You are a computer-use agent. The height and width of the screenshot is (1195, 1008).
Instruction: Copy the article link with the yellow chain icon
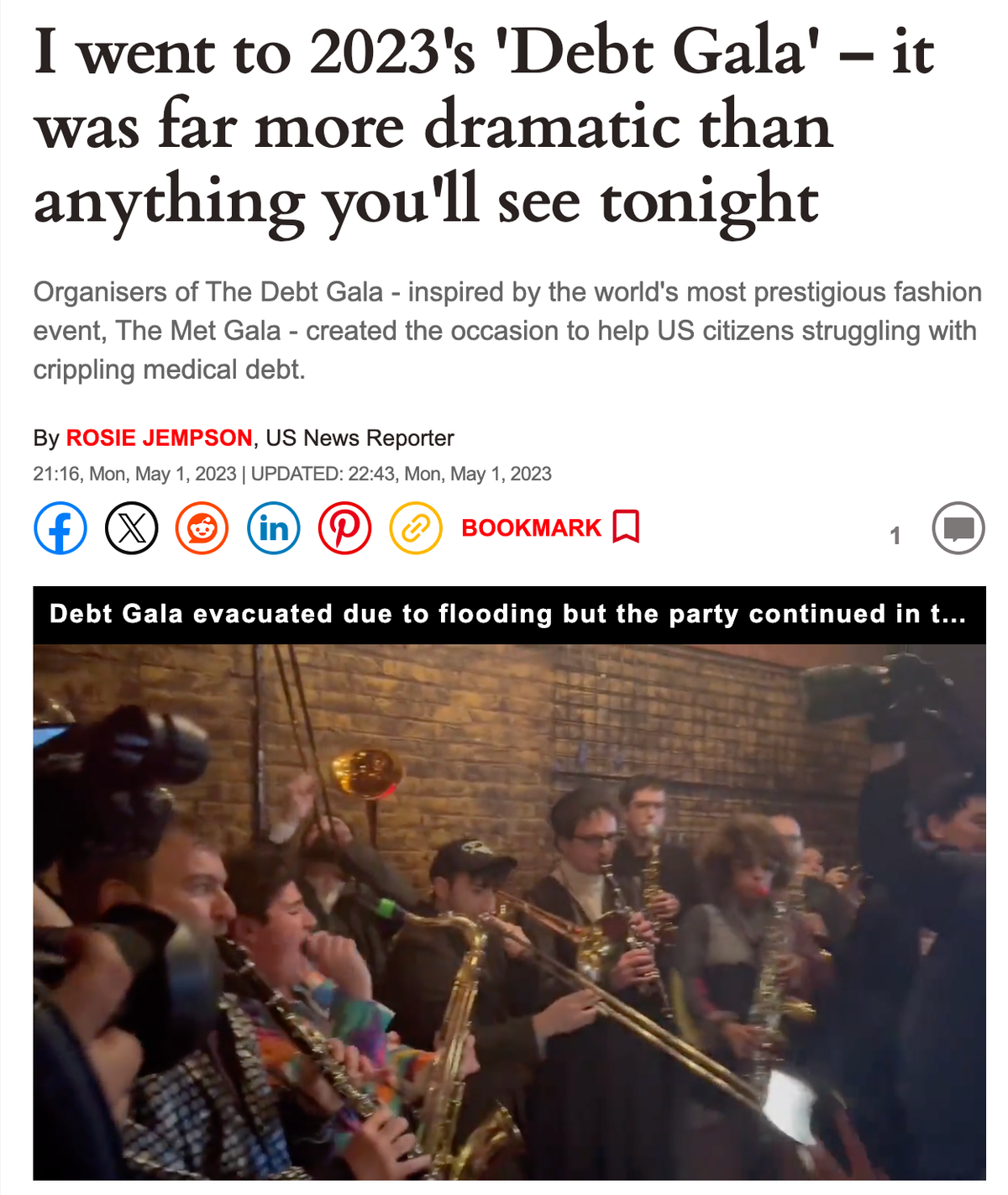tap(416, 528)
